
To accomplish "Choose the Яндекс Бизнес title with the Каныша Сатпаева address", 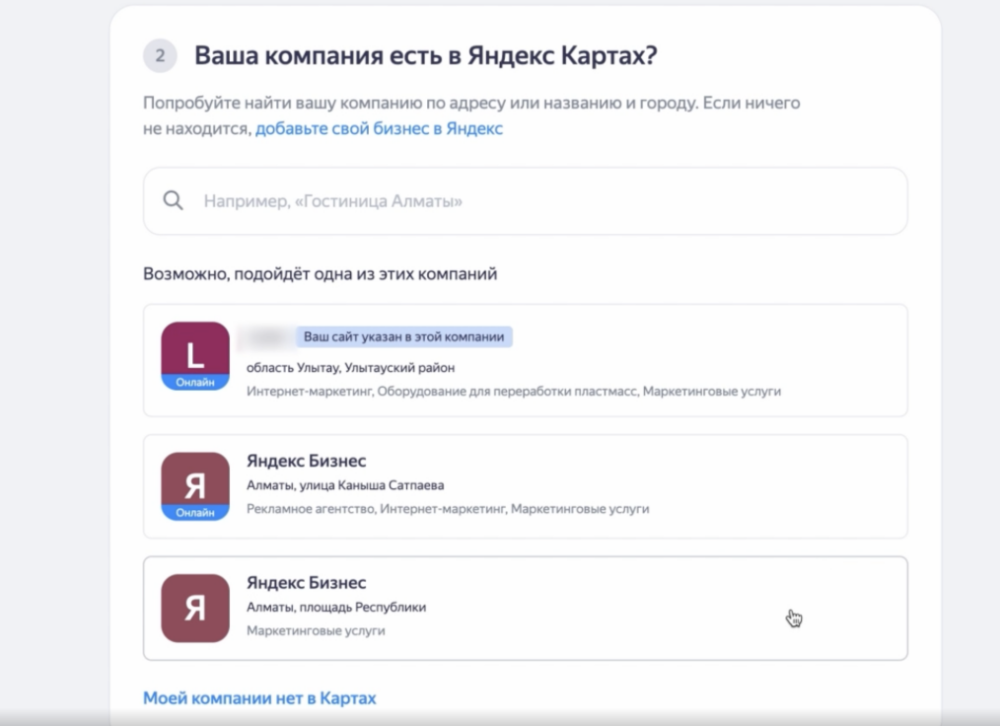I will (x=306, y=461).
